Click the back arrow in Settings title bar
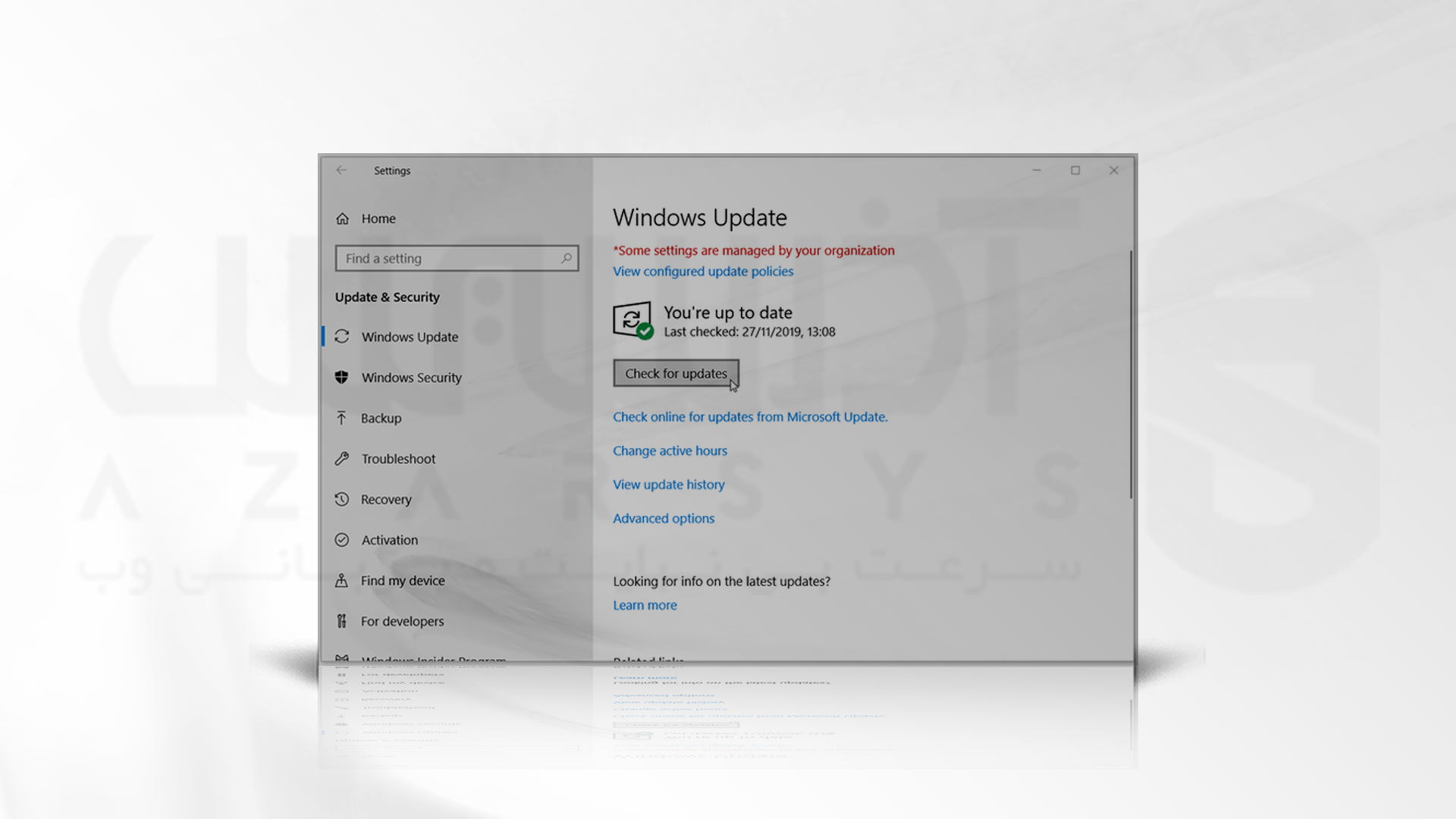Screen dimensions: 1456x819 click(x=341, y=171)
